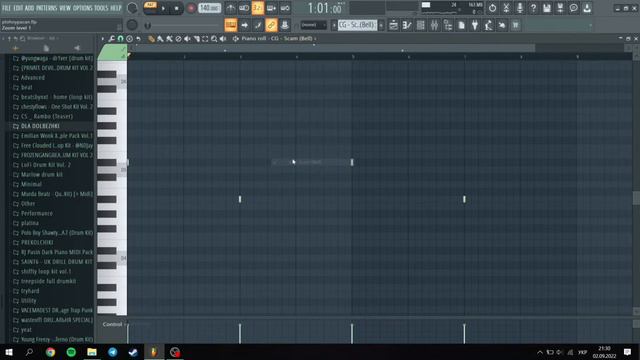Open the Marlow drum kit folder
The image size is (640, 360).
click(42, 175)
